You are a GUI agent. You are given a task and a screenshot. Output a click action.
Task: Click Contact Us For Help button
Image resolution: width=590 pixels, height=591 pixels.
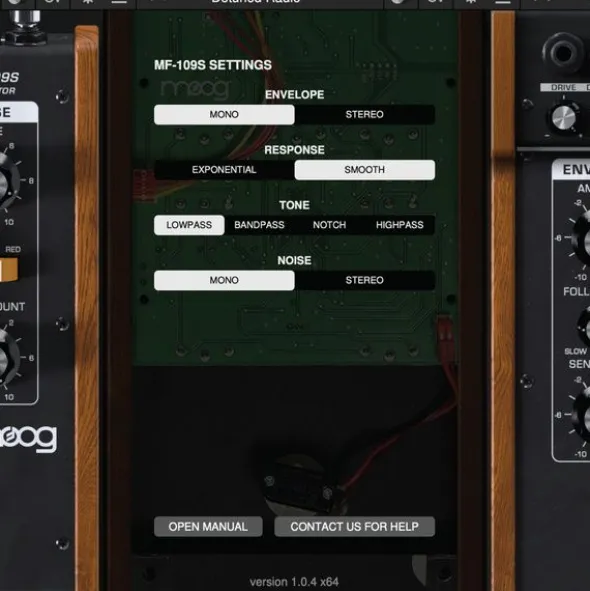tap(354, 527)
